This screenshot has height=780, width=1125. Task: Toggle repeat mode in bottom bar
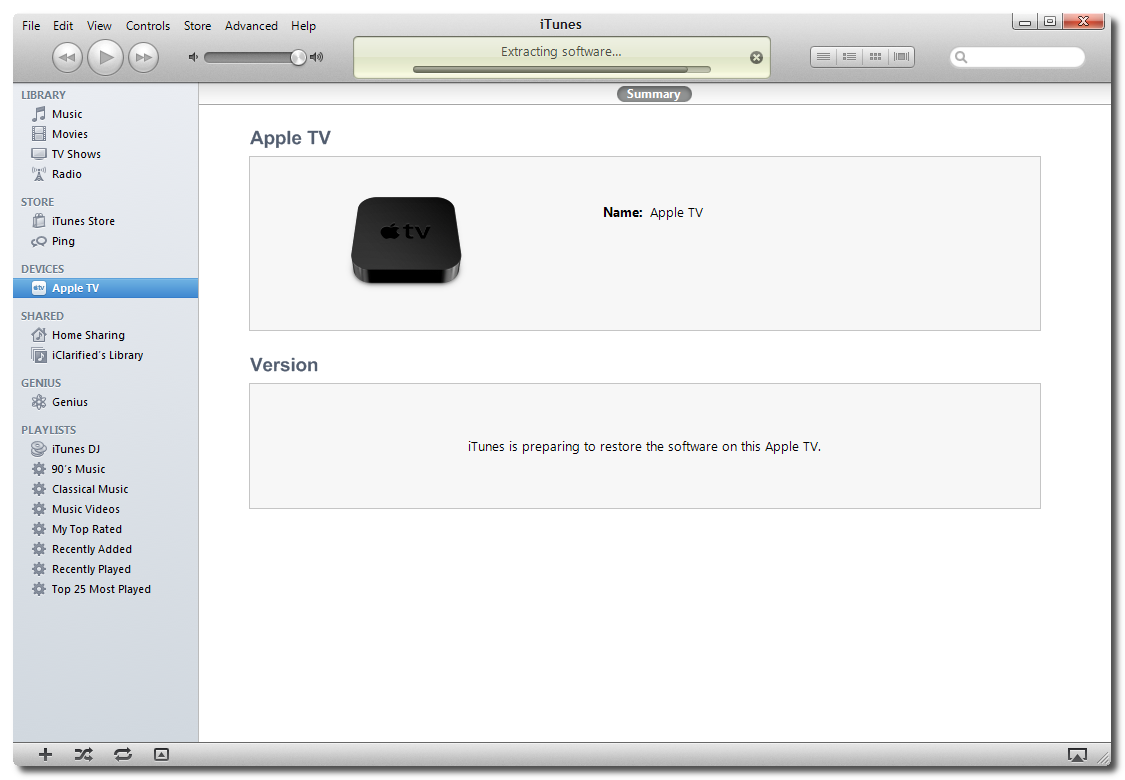[123, 755]
